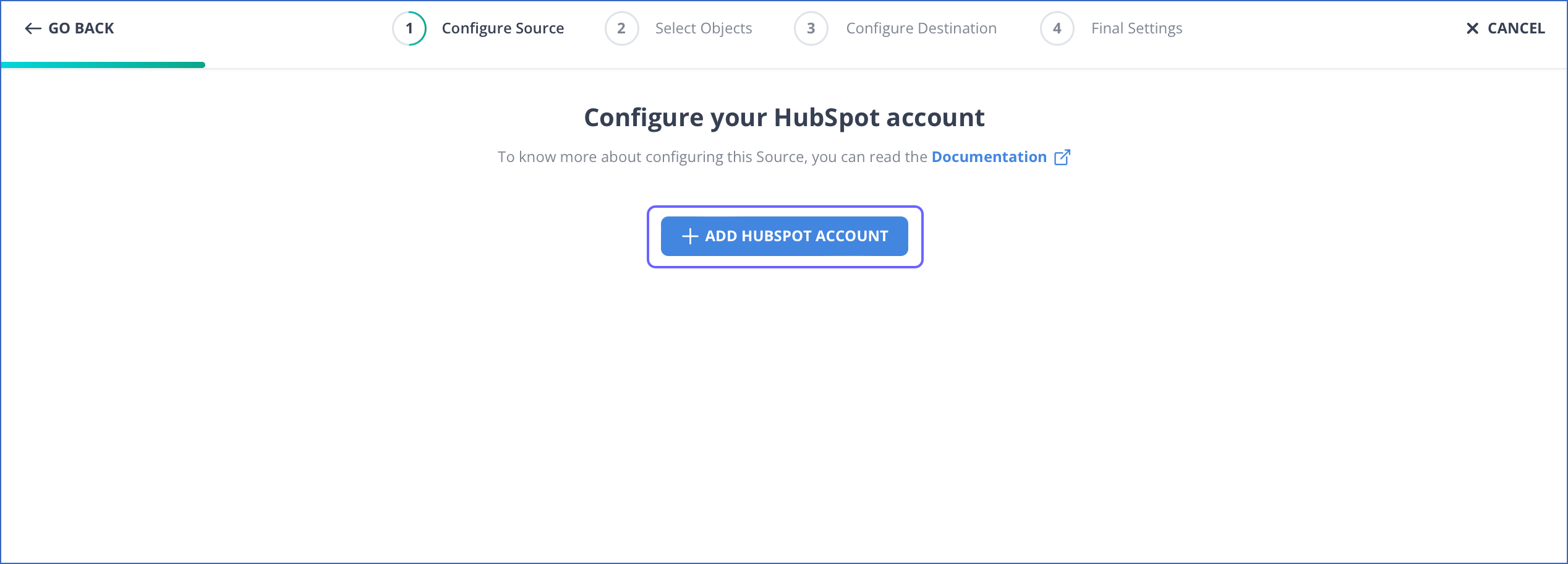This screenshot has width=1568, height=564.
Task: Go to the Select Objects step label
Action: [704, 28]
